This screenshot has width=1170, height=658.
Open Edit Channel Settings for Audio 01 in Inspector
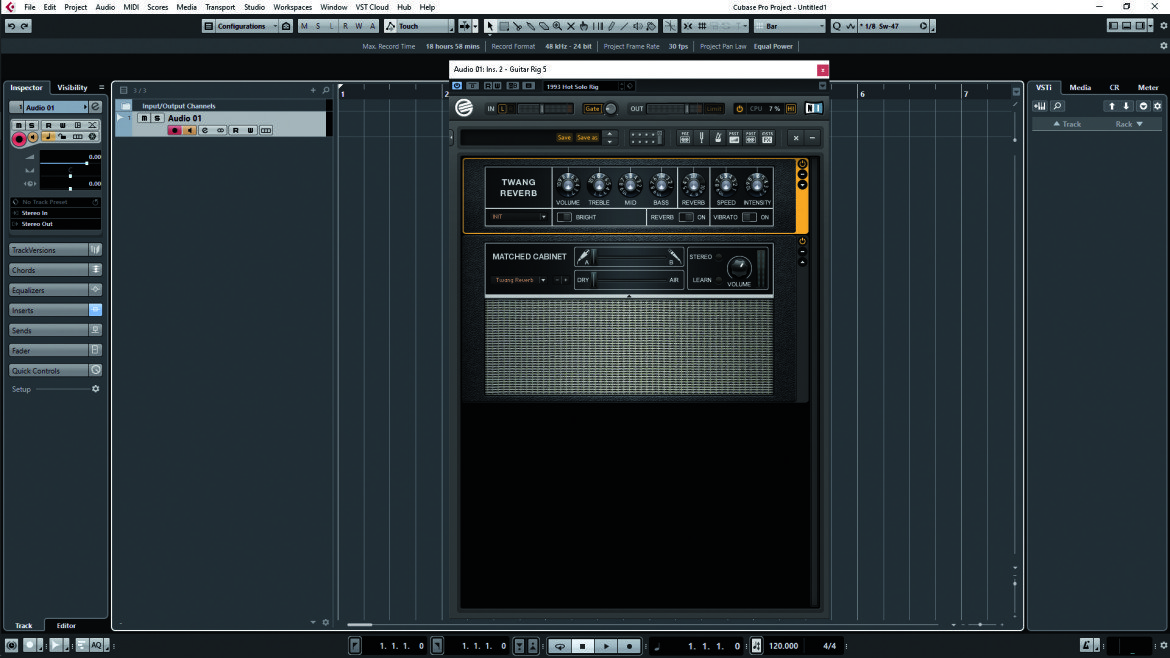[x=96, y=107]
